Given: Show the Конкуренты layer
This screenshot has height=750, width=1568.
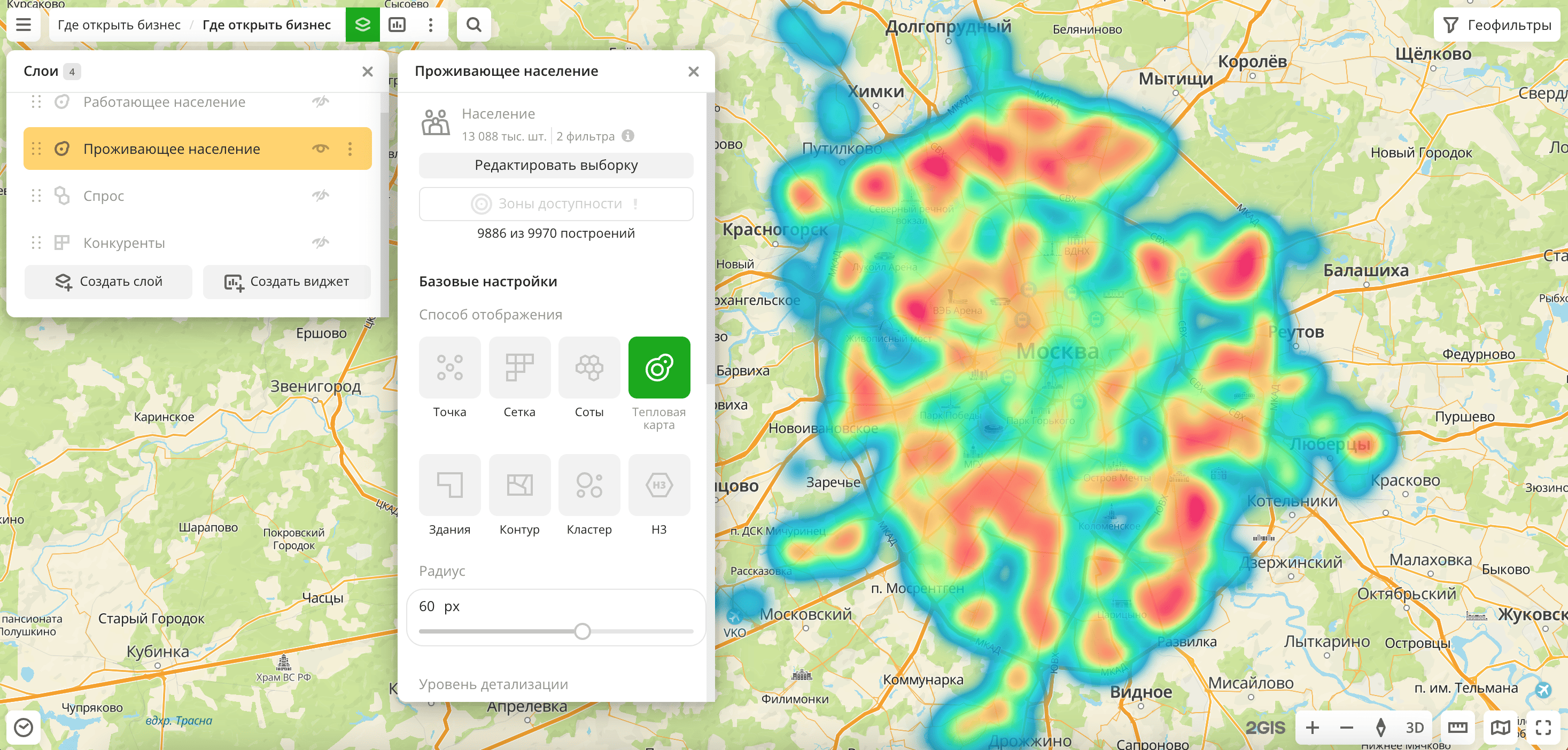Looking at the screenshot, I should 320,243.
